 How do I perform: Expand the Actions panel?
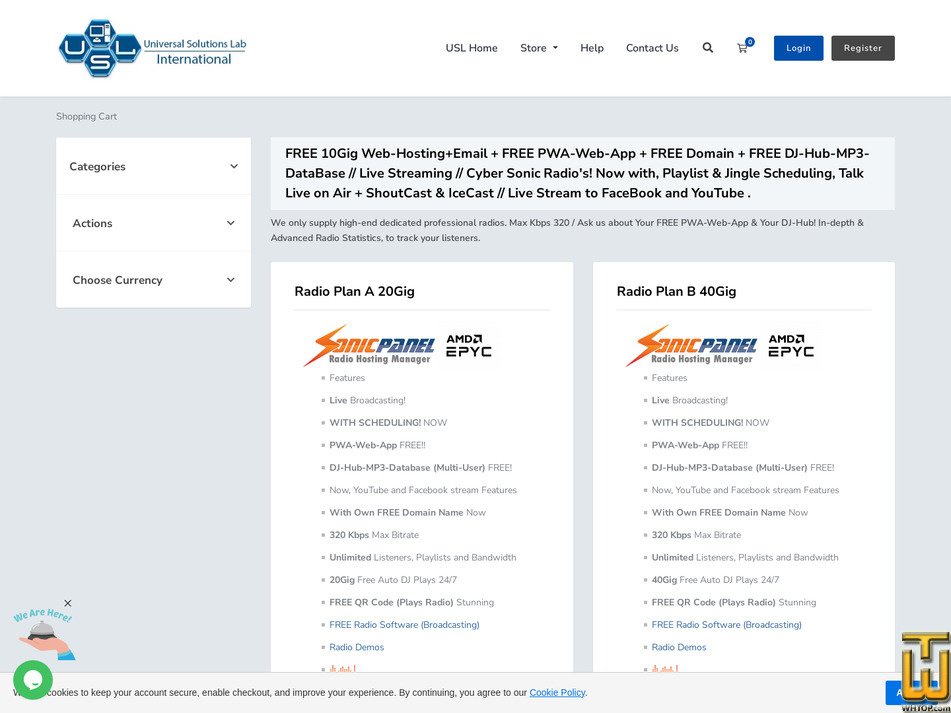point(153,223)
